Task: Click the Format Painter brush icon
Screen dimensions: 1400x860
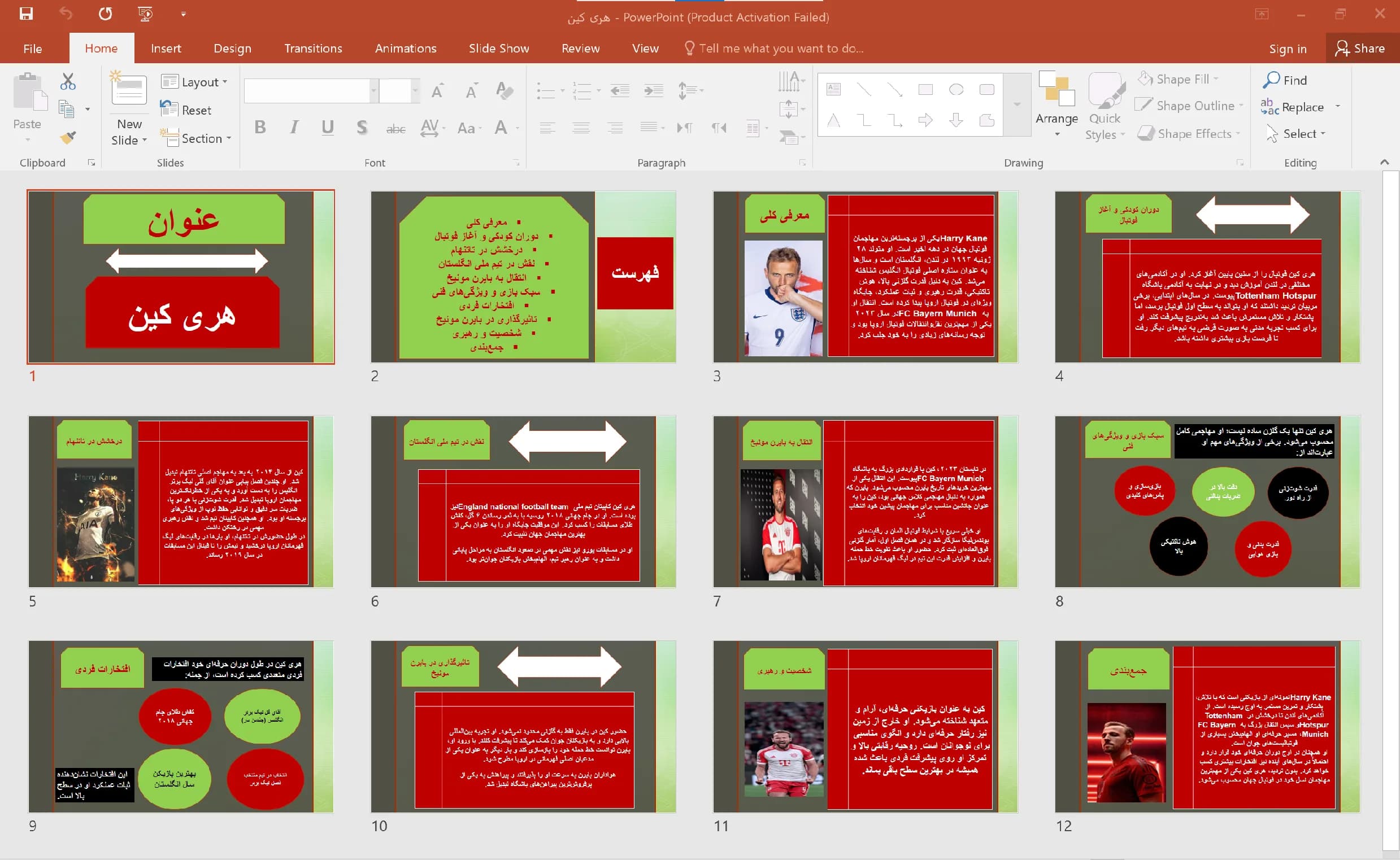Action: coord(68,137)
